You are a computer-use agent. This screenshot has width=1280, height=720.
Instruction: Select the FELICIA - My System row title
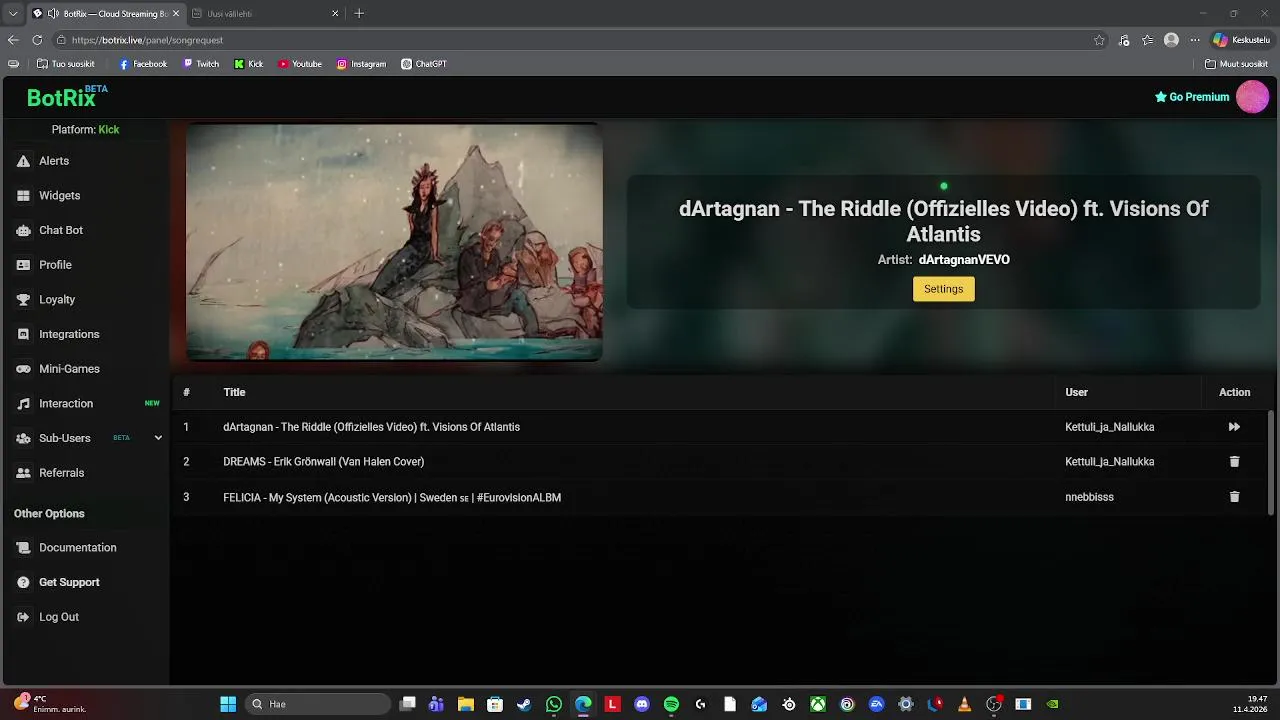coord(392,497)
